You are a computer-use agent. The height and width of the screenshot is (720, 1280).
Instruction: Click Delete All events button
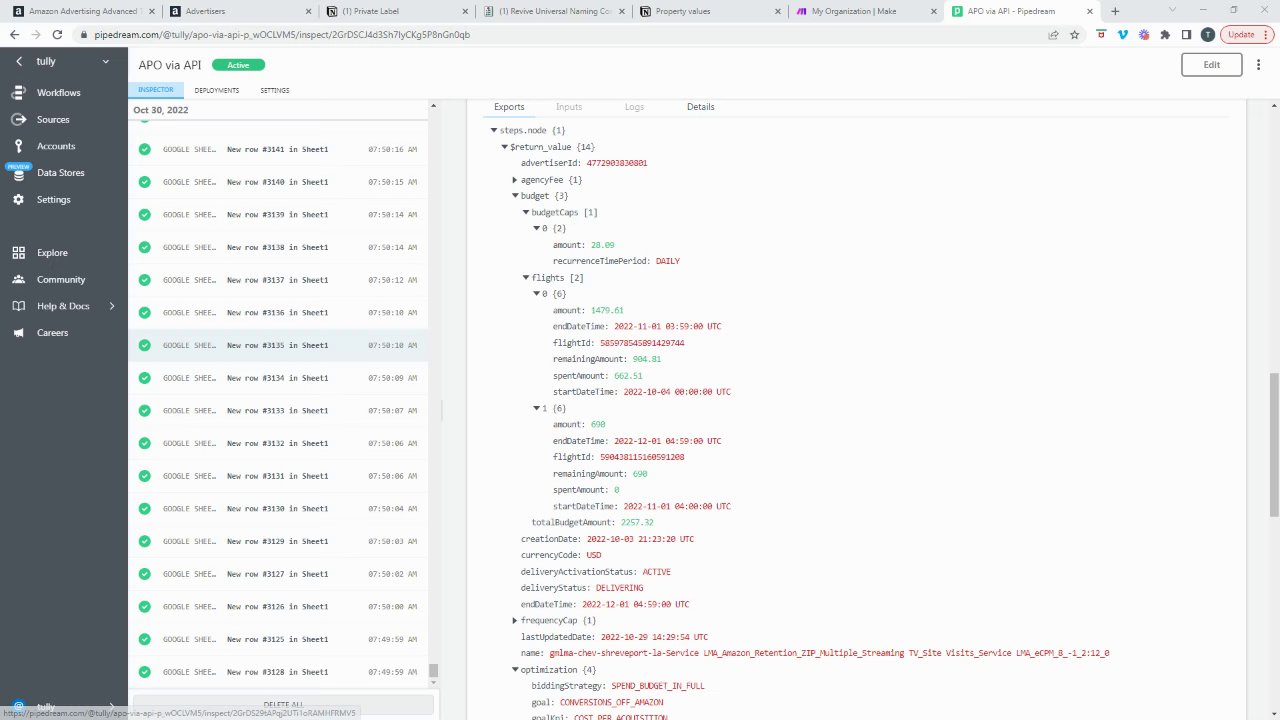pyautogui.click(x=283, y=705)
